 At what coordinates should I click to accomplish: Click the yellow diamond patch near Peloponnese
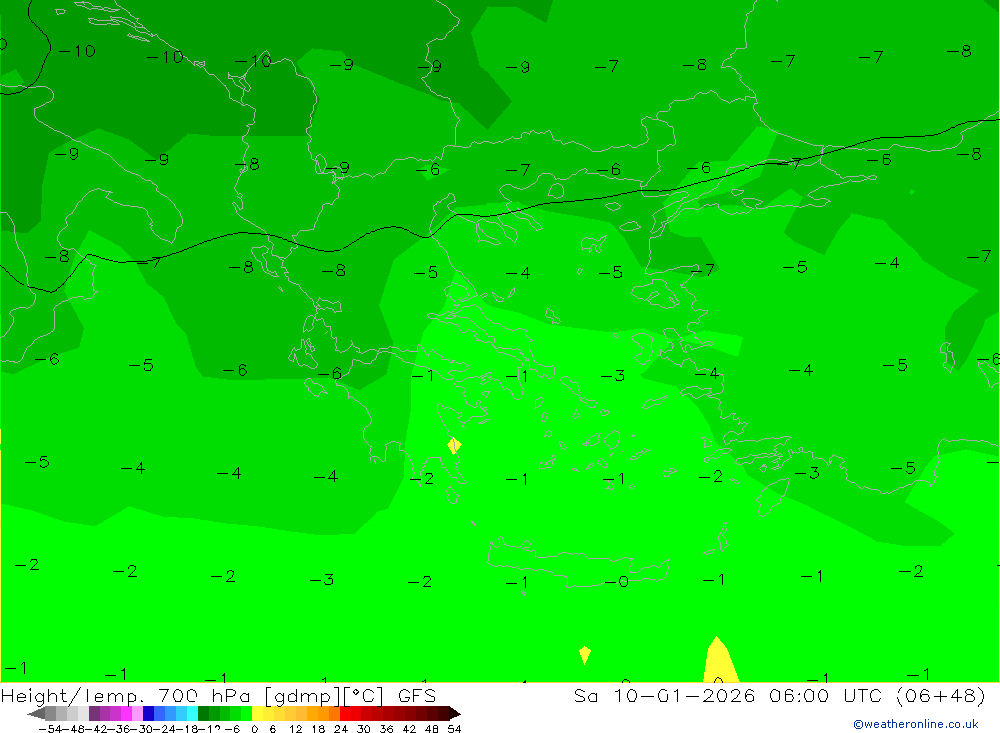tap(454, 445)
